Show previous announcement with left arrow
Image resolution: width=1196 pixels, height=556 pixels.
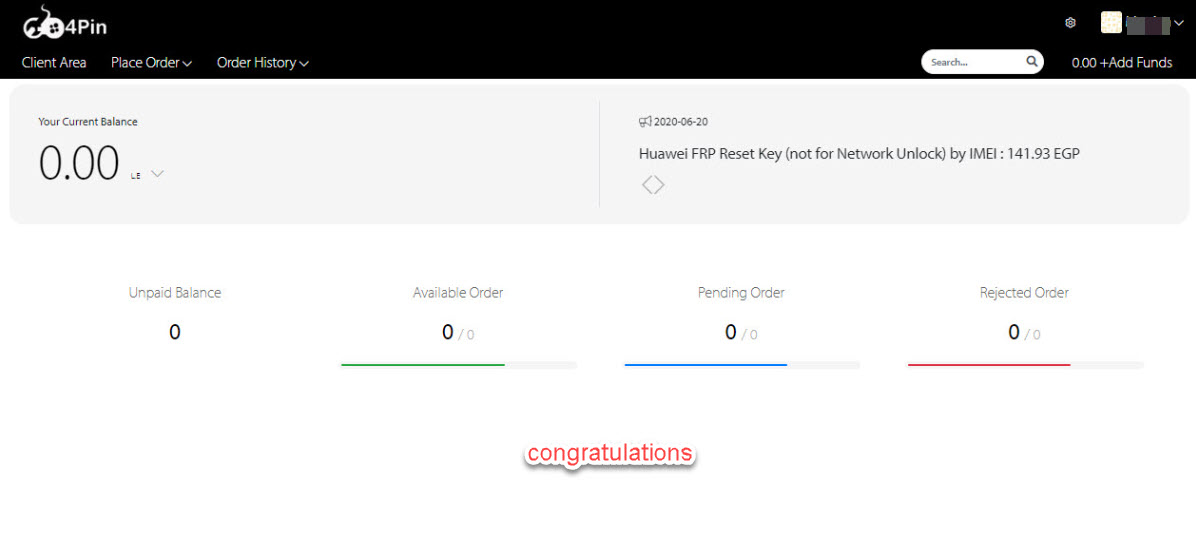tap(646, 185)
